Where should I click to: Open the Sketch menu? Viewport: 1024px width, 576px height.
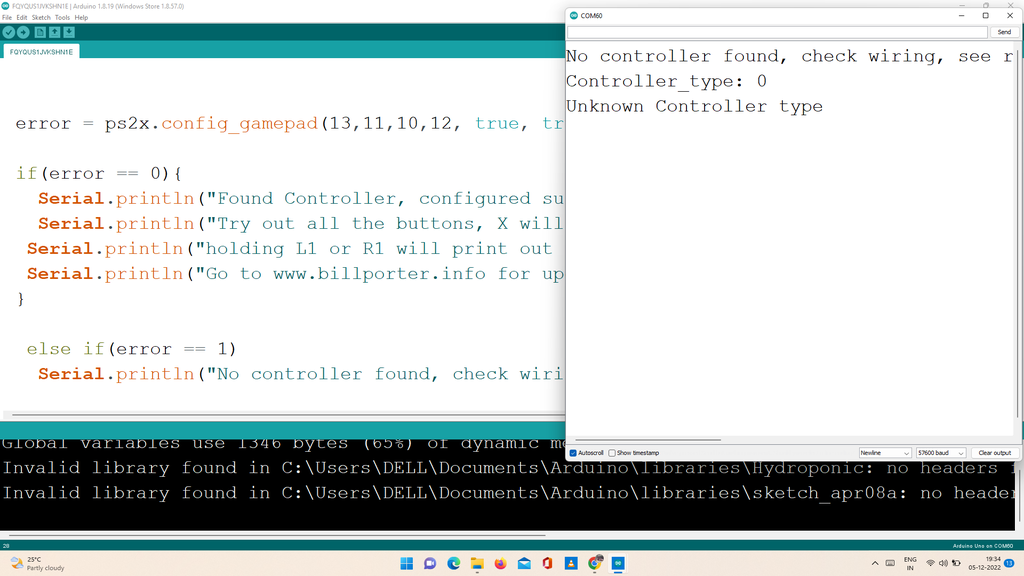pyautogui.click(x=41, y=18)
